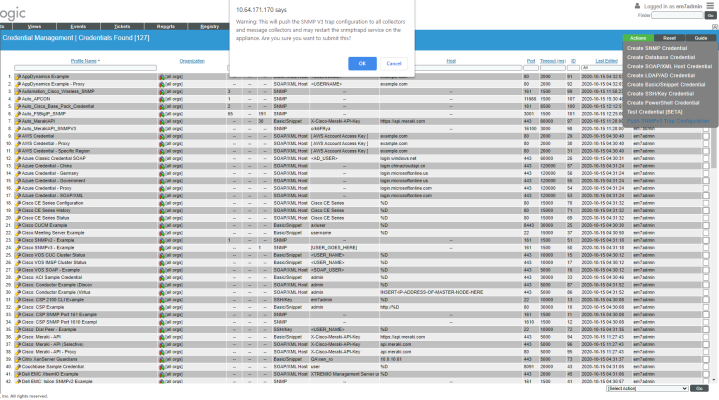The width and height of the screenshot is (719, 400).
Task: Open the Reports navigation menu
Action: click(166, 27)
